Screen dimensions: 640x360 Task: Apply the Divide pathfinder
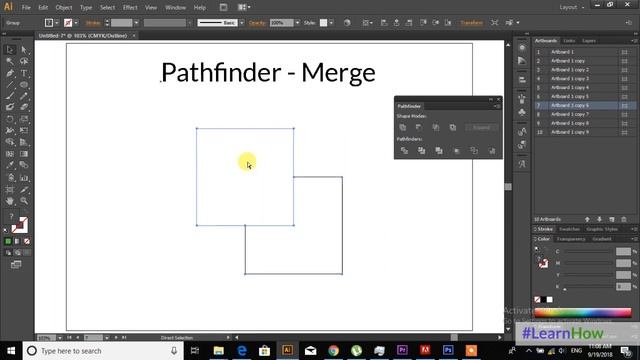click(404, 151)
